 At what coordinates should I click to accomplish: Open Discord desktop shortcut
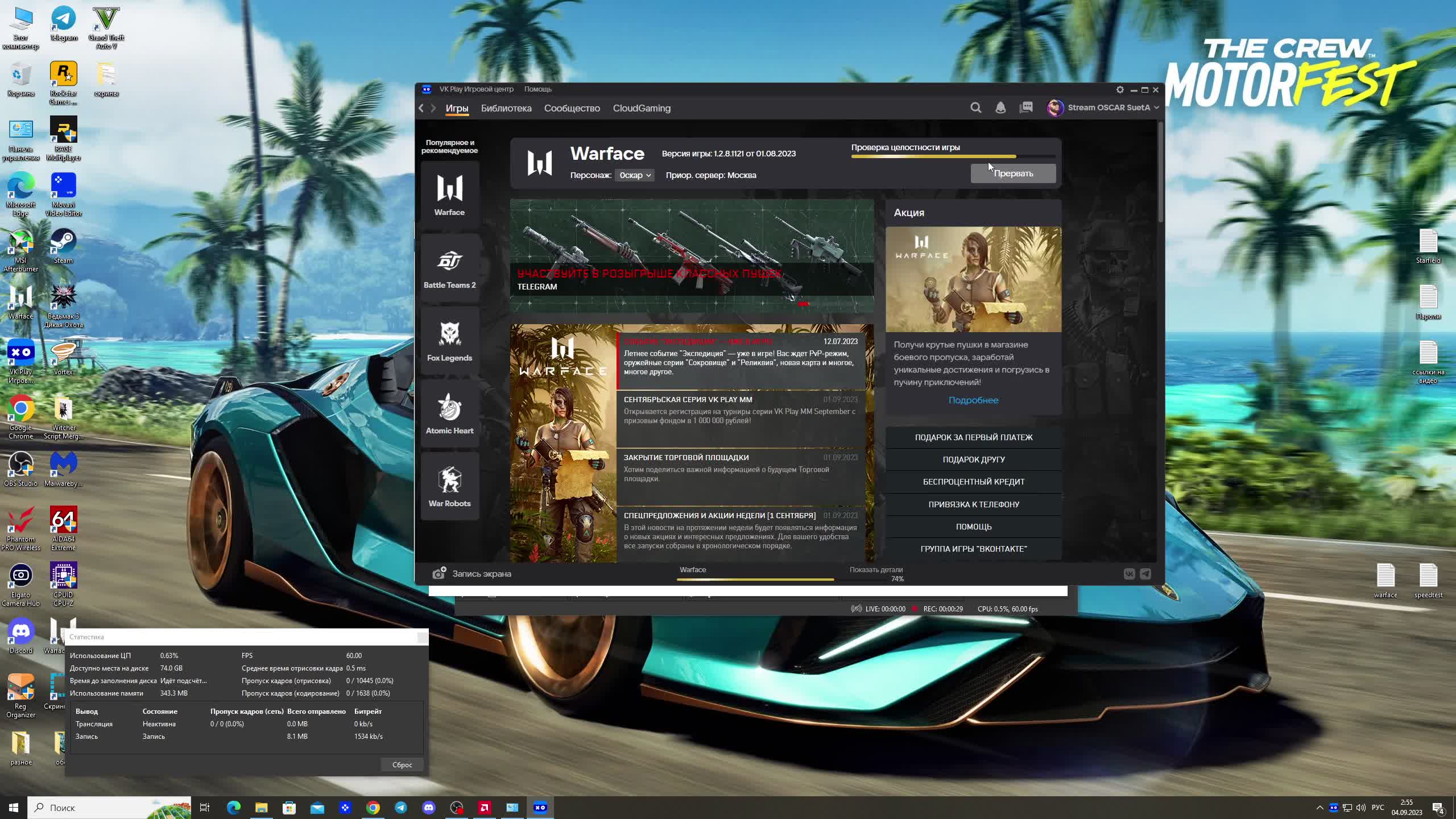(x=20, y=636)
